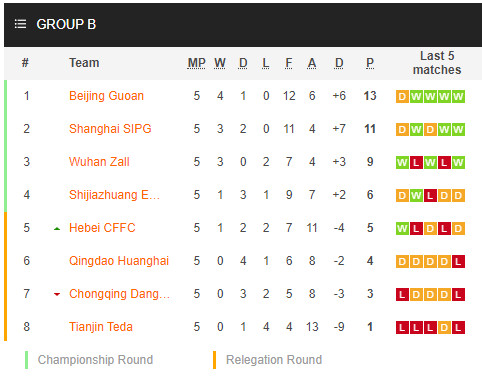Open the Beijing Guoan team link

106,96
